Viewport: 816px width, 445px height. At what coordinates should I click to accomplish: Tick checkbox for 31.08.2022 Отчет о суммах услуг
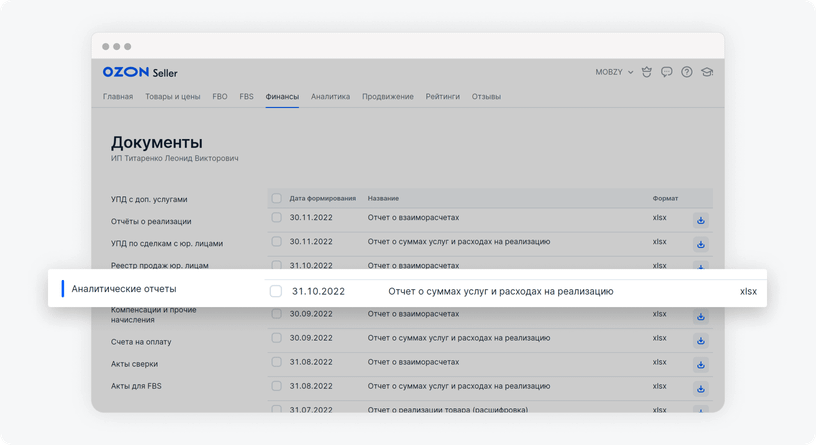[276, 386]
